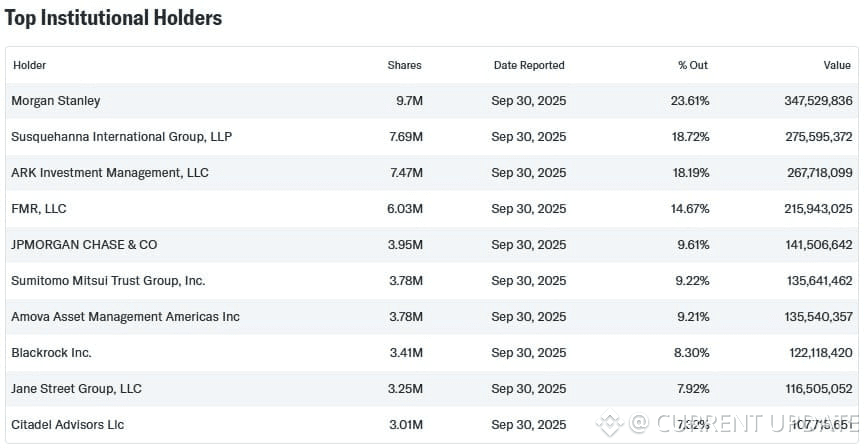Image resolution: width=867 pixels, height=448 pixels.
Task: Sort by the % Out column header
Action: click(x=692, y=65)
